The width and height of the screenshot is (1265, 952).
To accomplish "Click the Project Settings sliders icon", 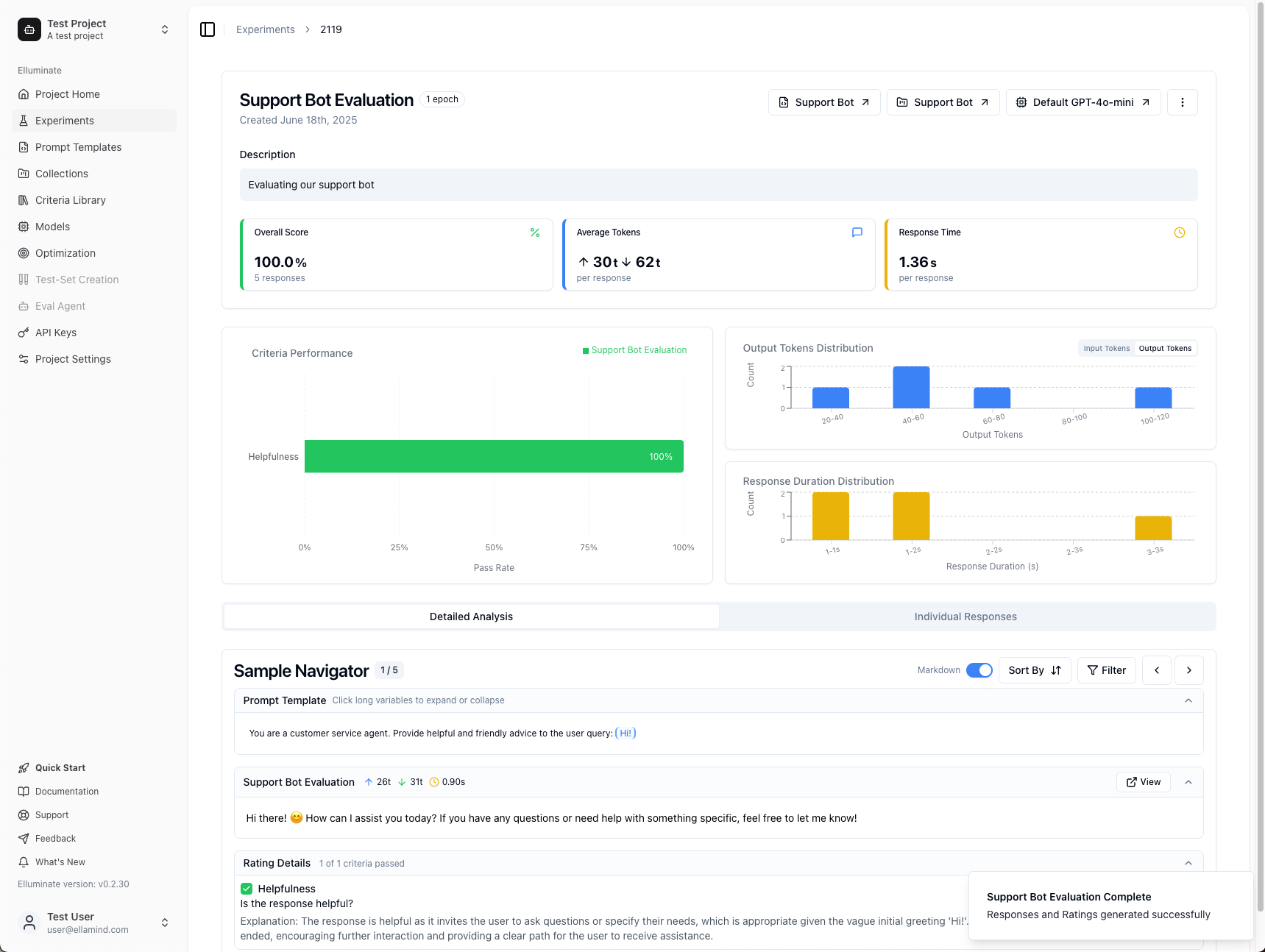I will (24, 359).
